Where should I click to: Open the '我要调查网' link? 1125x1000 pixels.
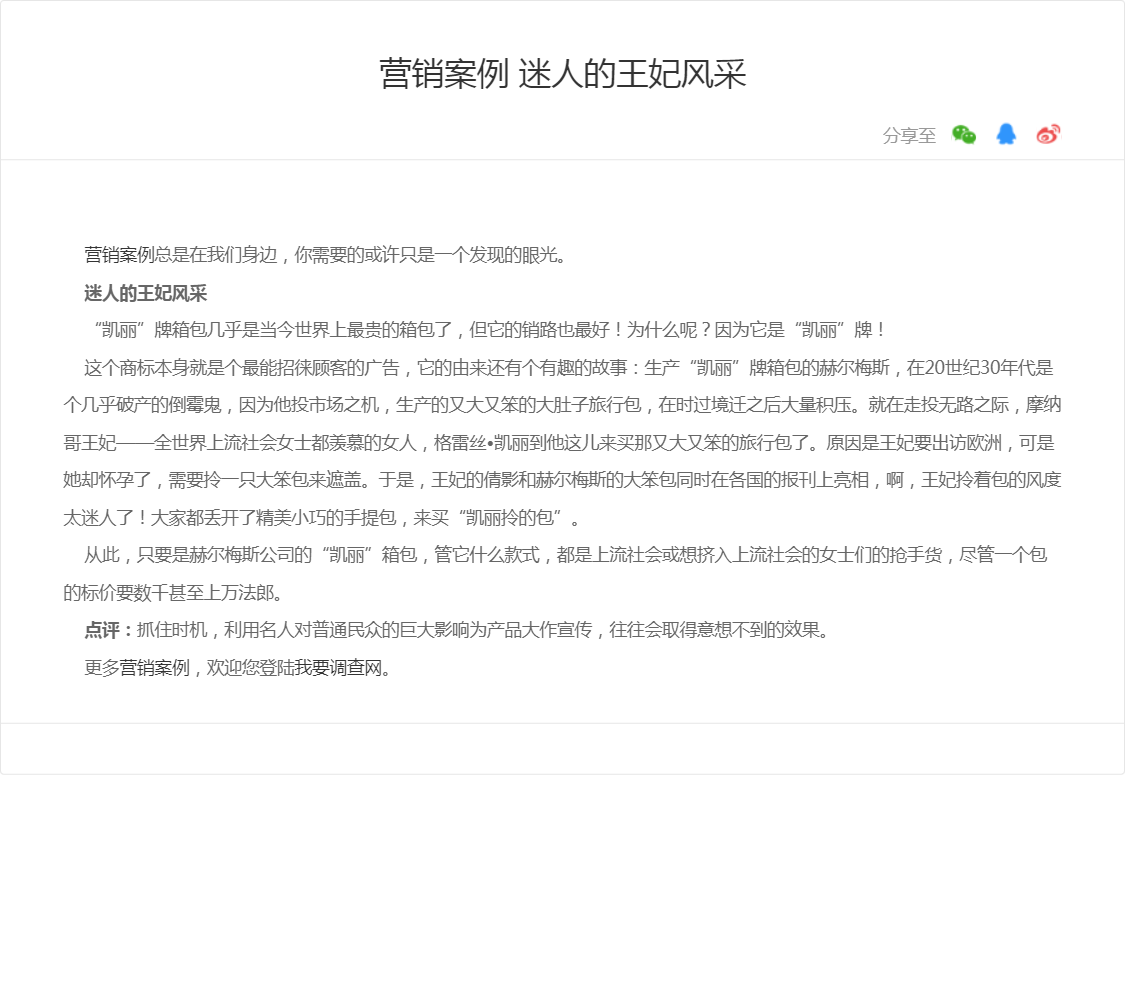(x=338, y=668)
